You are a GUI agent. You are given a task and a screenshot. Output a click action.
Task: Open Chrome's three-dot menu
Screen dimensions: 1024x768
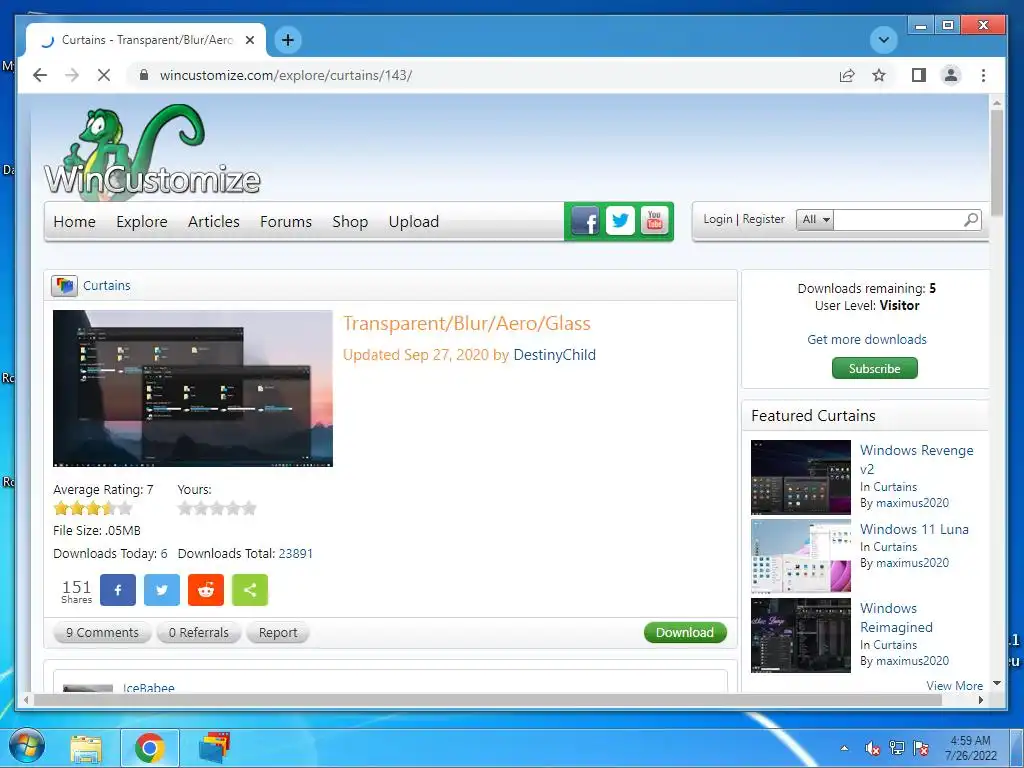click(x=983, y=75)
